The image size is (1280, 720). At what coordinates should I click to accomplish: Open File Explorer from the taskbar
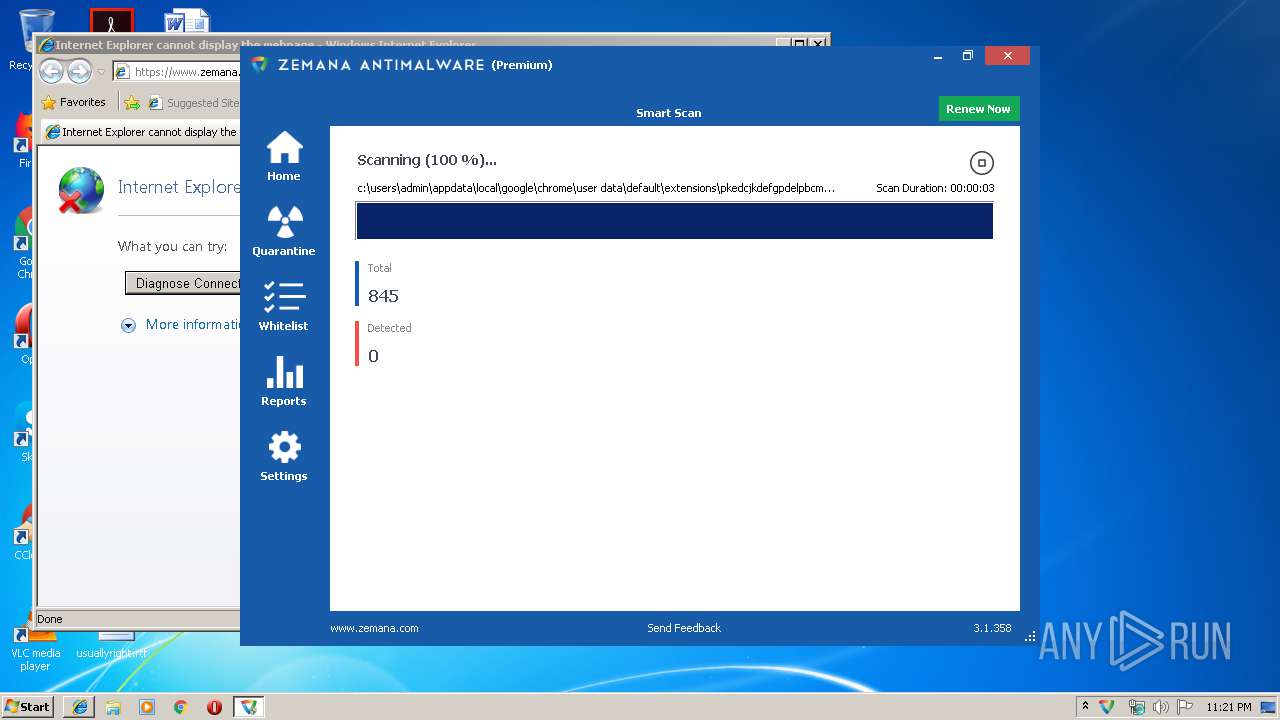(x=113, y=706)
